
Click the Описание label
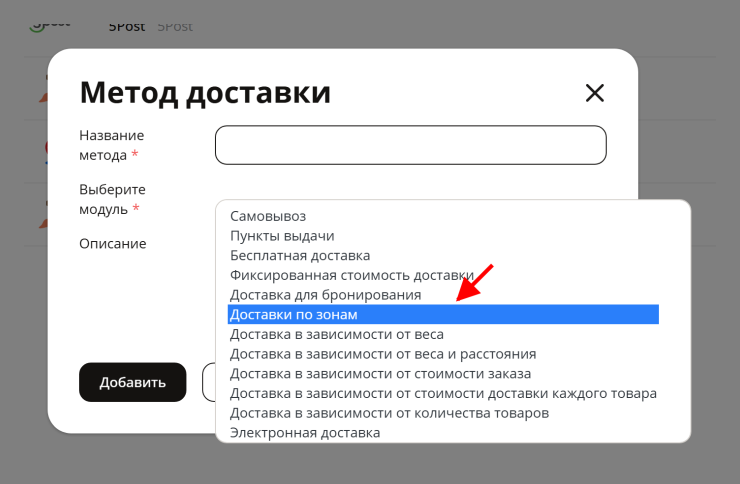pyautogui.click(x=113, y=244)
